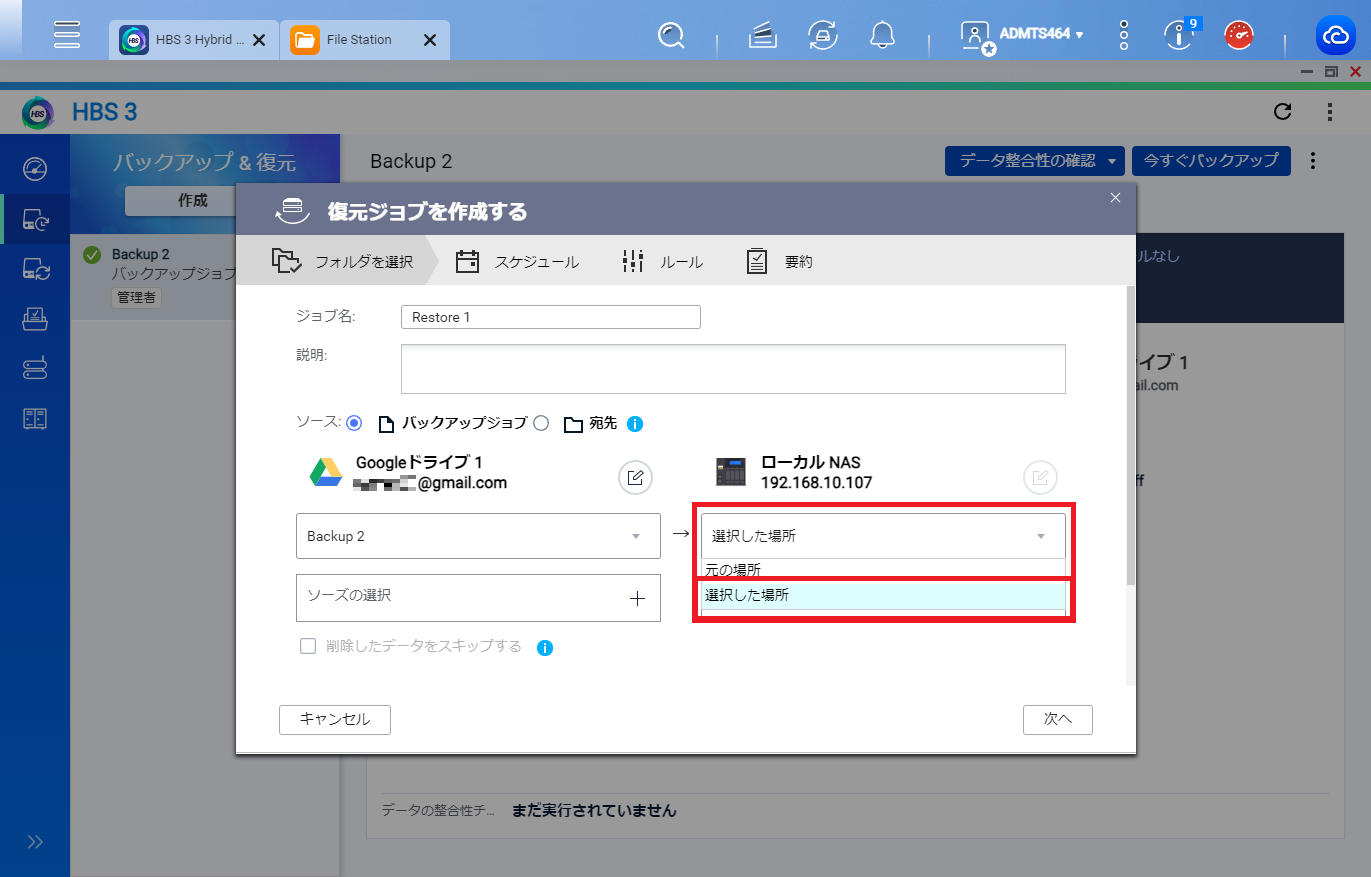The image size is (1371, 877).
Task: Click disabled edit icon for ローカル NAS
Action: coord(1040,478)
